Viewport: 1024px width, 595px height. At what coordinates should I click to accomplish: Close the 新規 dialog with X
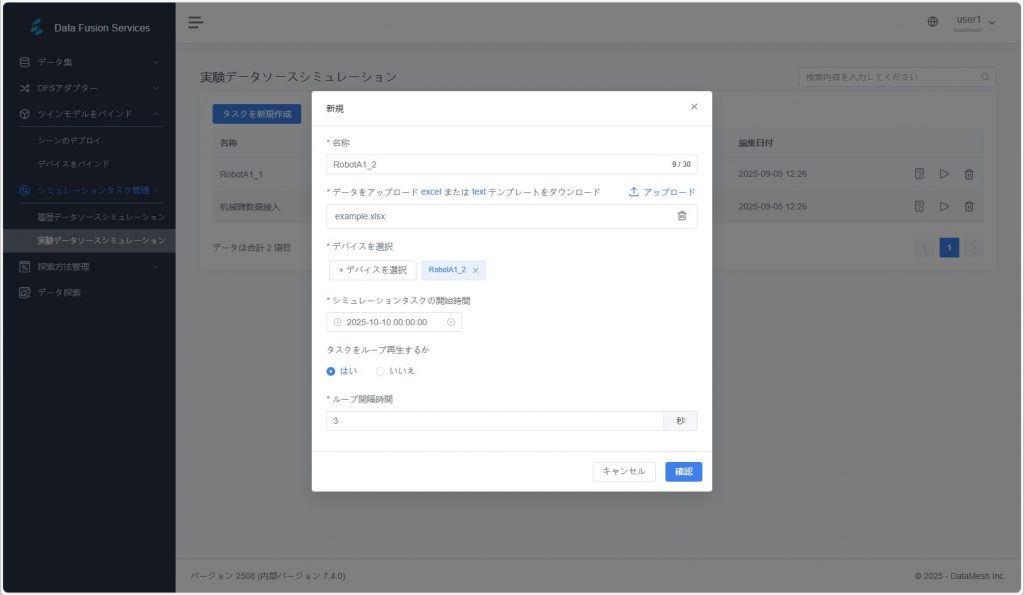click(x=694, y=107)
